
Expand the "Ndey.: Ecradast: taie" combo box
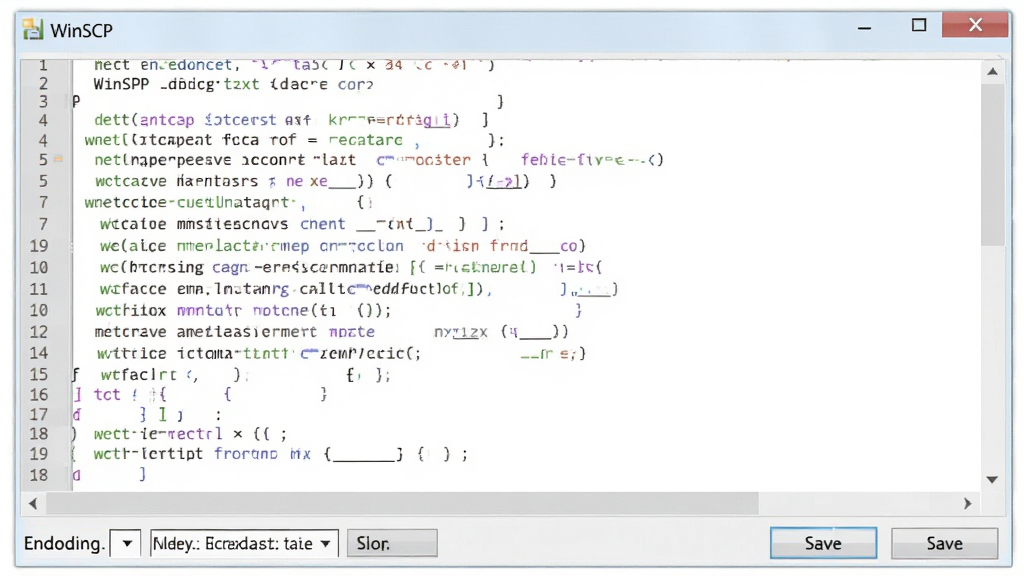pos(244,543)
